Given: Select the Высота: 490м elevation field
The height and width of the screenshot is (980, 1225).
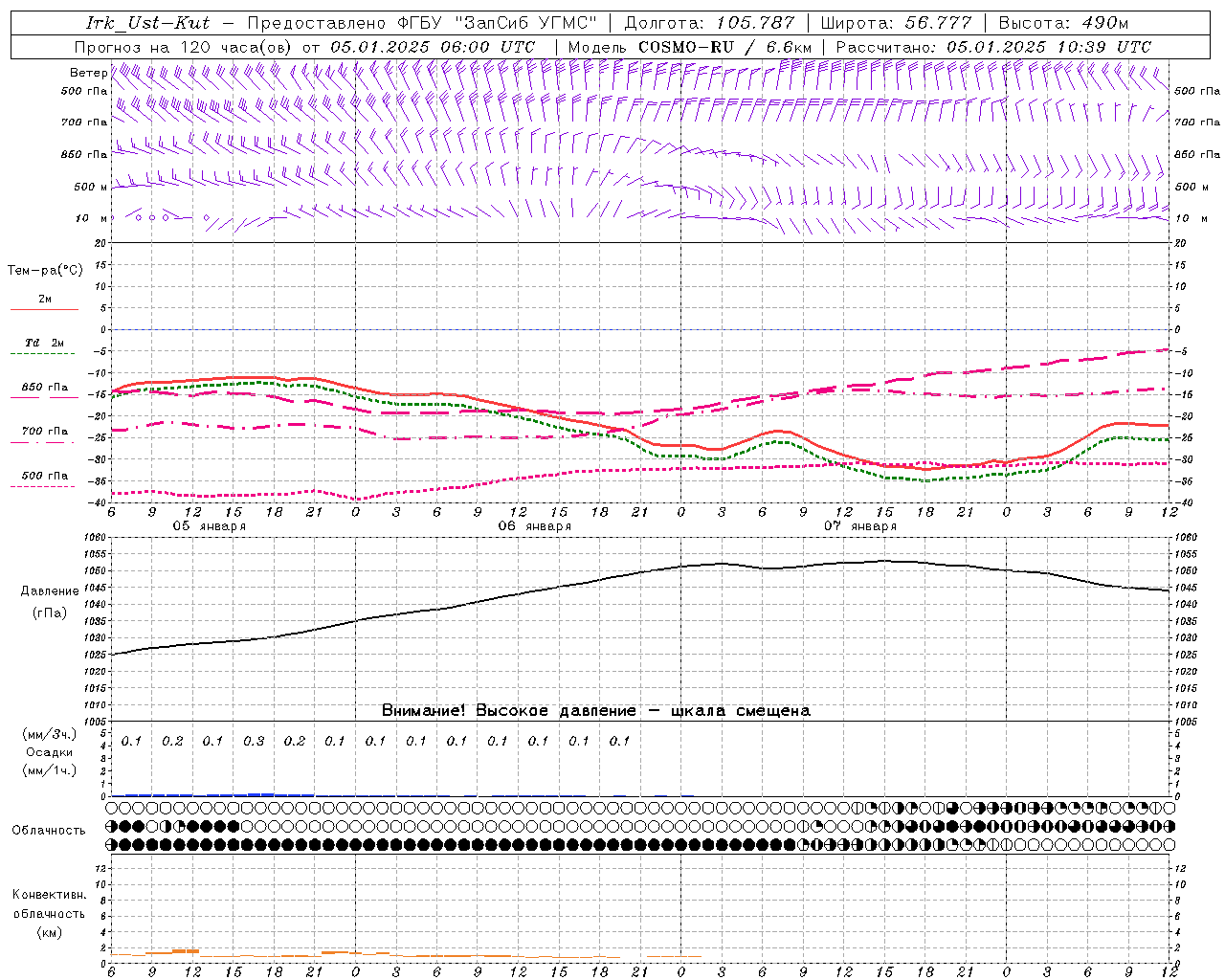Looking at the screenshot, I should click(1063, 23).
